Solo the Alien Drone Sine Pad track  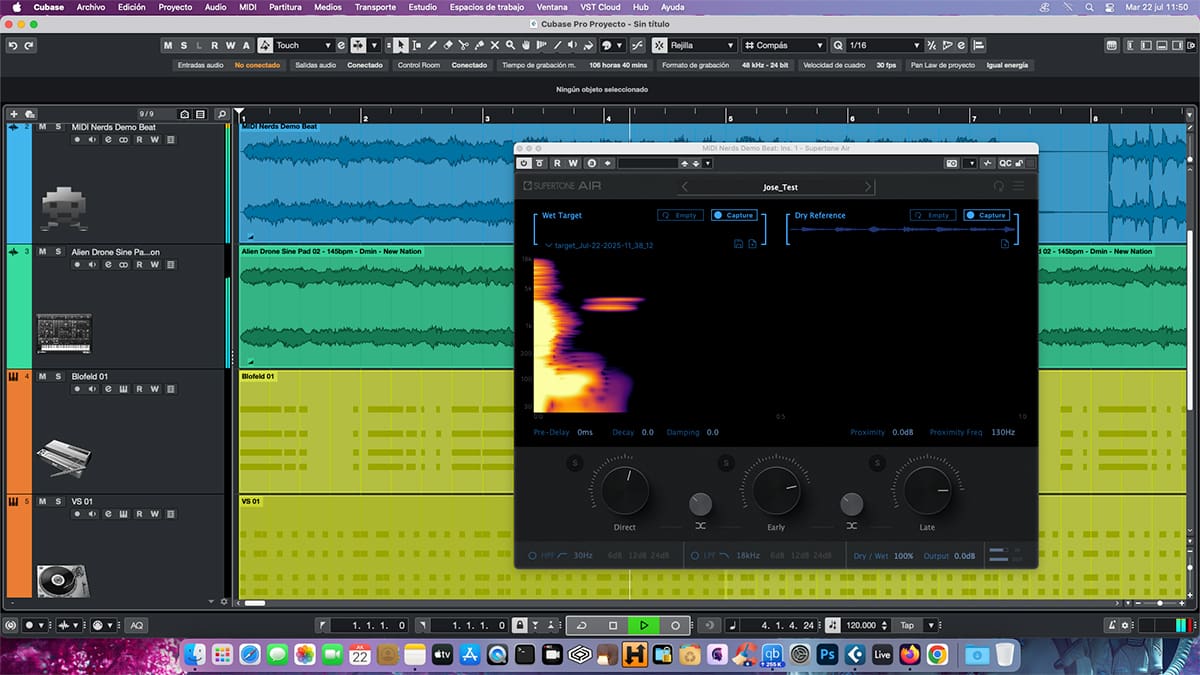click(x=57, y=252)
